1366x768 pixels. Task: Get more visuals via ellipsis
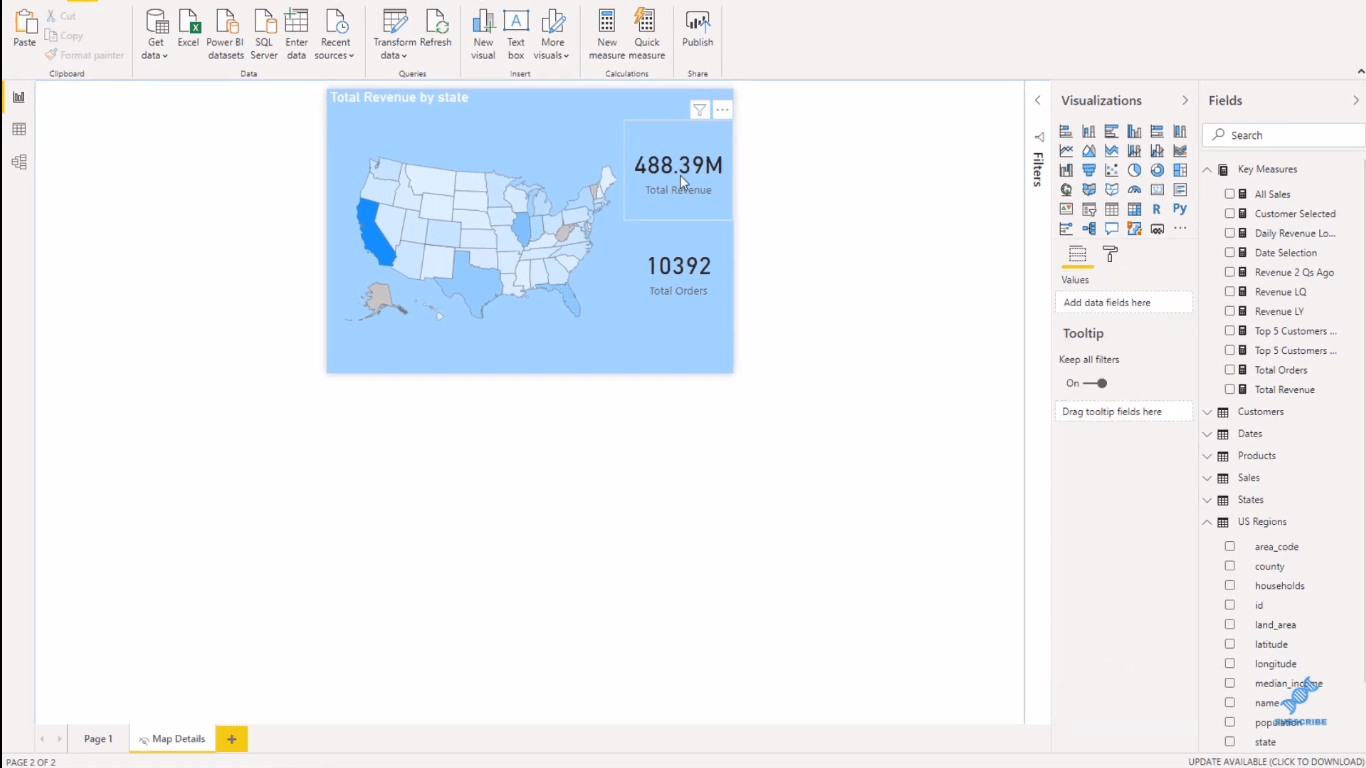pos(1180,229)
